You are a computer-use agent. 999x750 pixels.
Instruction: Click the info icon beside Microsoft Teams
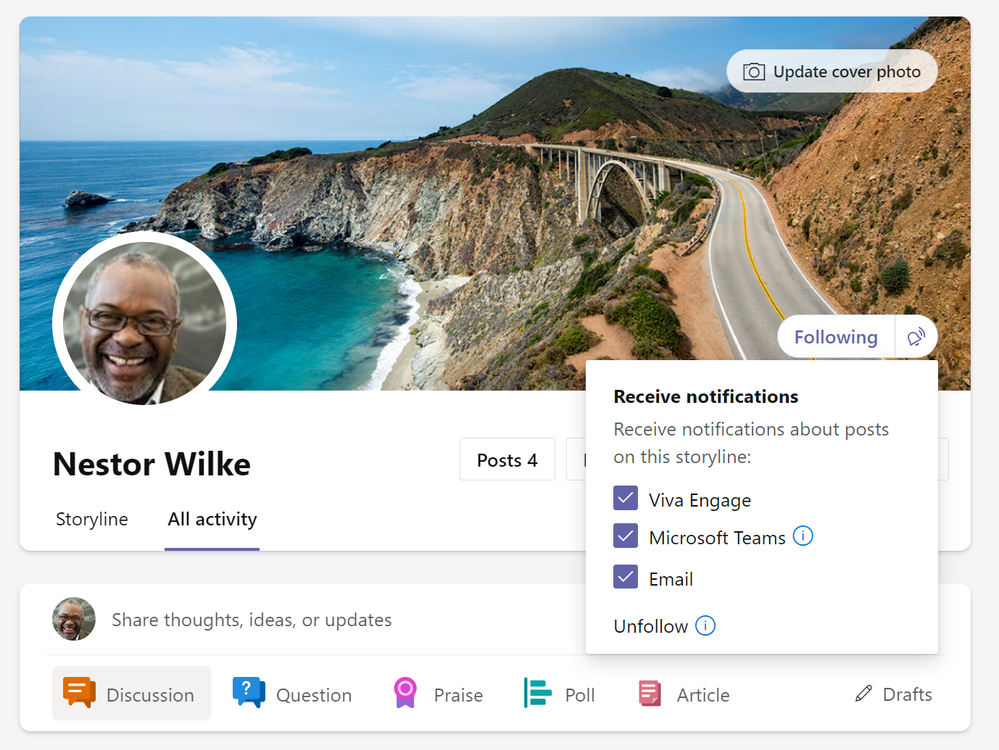coord(803,537)
